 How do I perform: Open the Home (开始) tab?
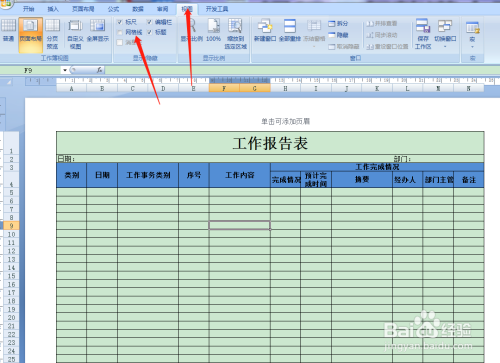[x=29, y=9]
